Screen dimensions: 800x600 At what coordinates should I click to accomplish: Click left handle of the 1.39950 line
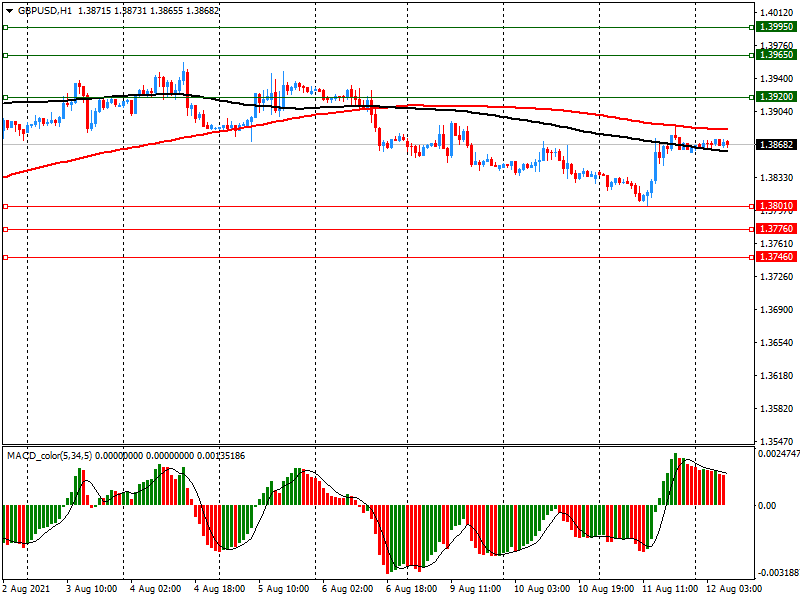(x=6, y=28)
